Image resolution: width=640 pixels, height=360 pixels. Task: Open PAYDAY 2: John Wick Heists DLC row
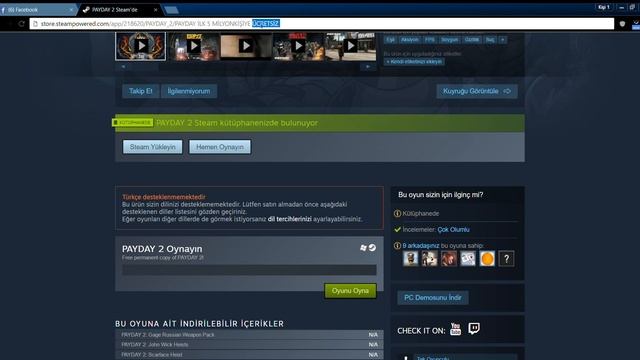pos(249,344)
